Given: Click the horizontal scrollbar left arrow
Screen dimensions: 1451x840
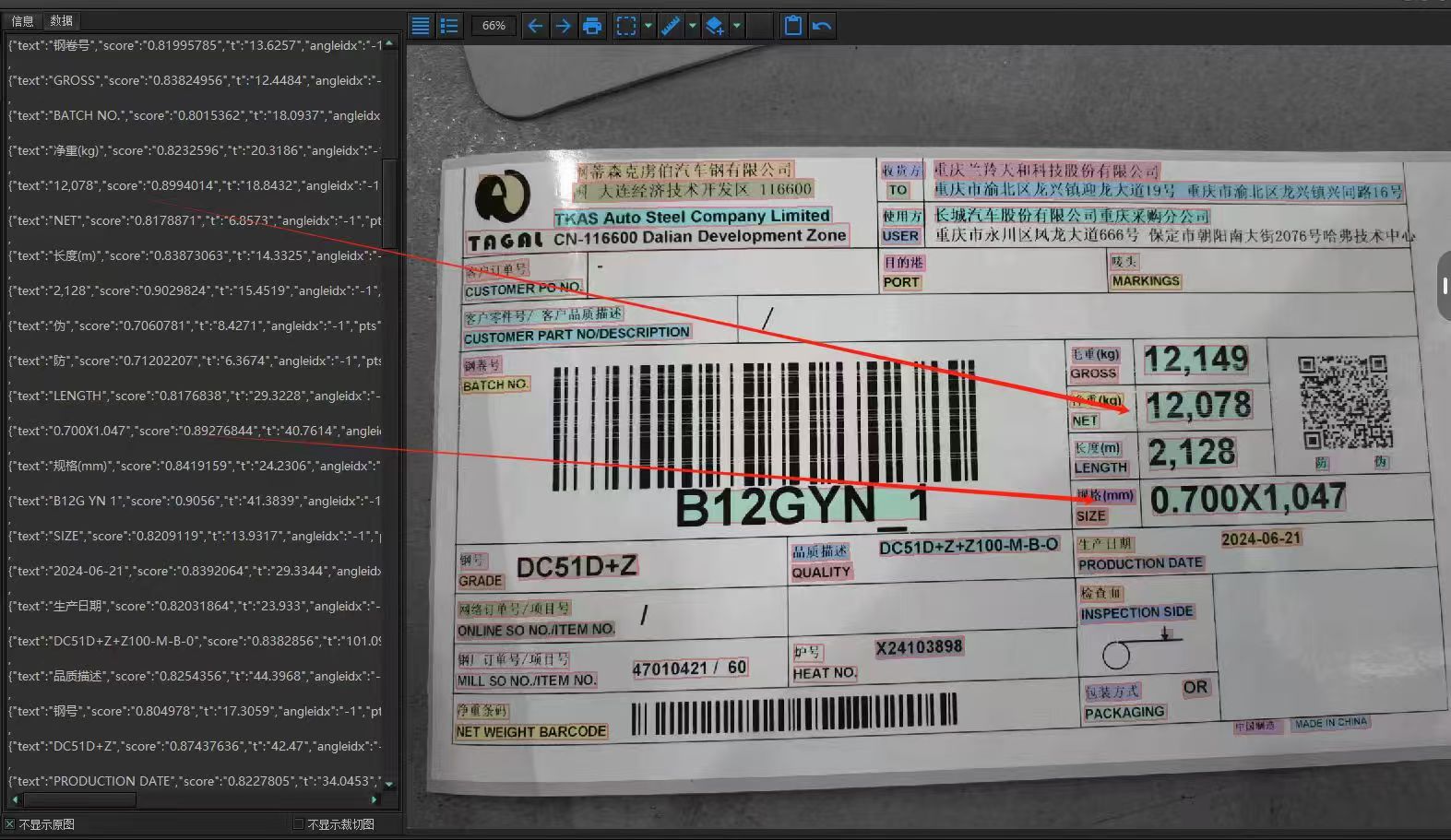Looking at the screenshot, I should (x=15, y=800).
